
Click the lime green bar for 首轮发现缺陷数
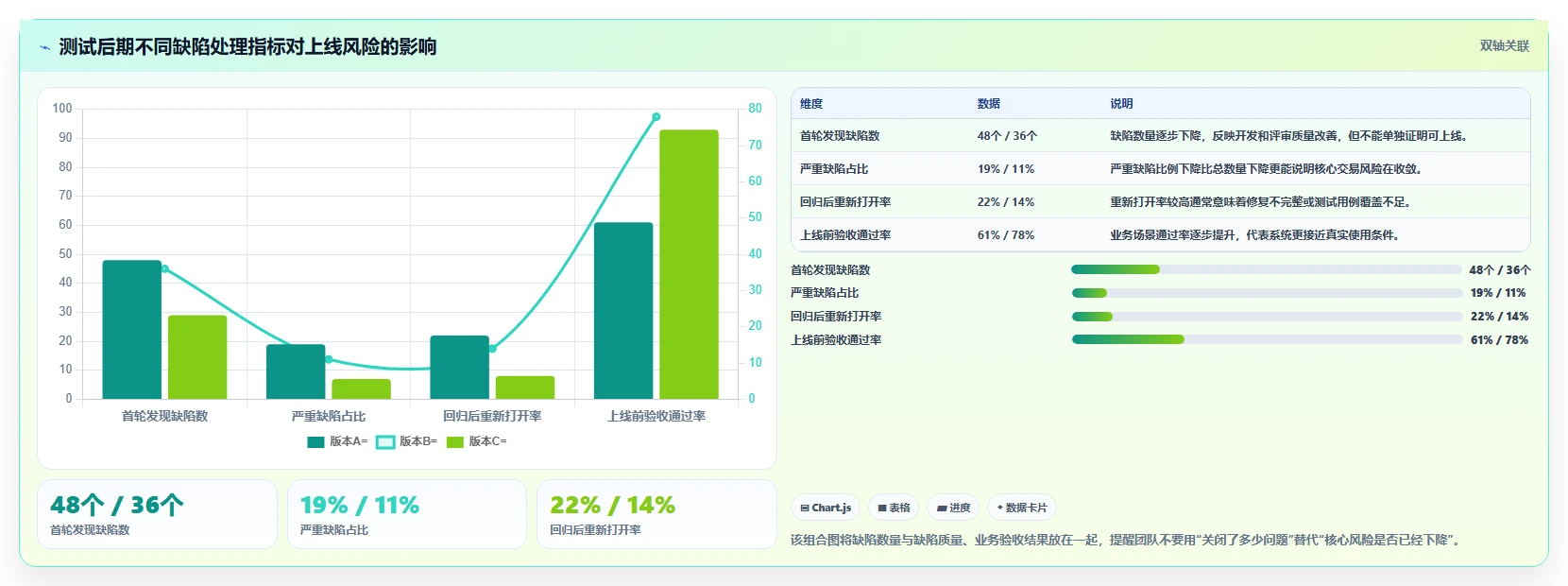(x=197, y=357)
